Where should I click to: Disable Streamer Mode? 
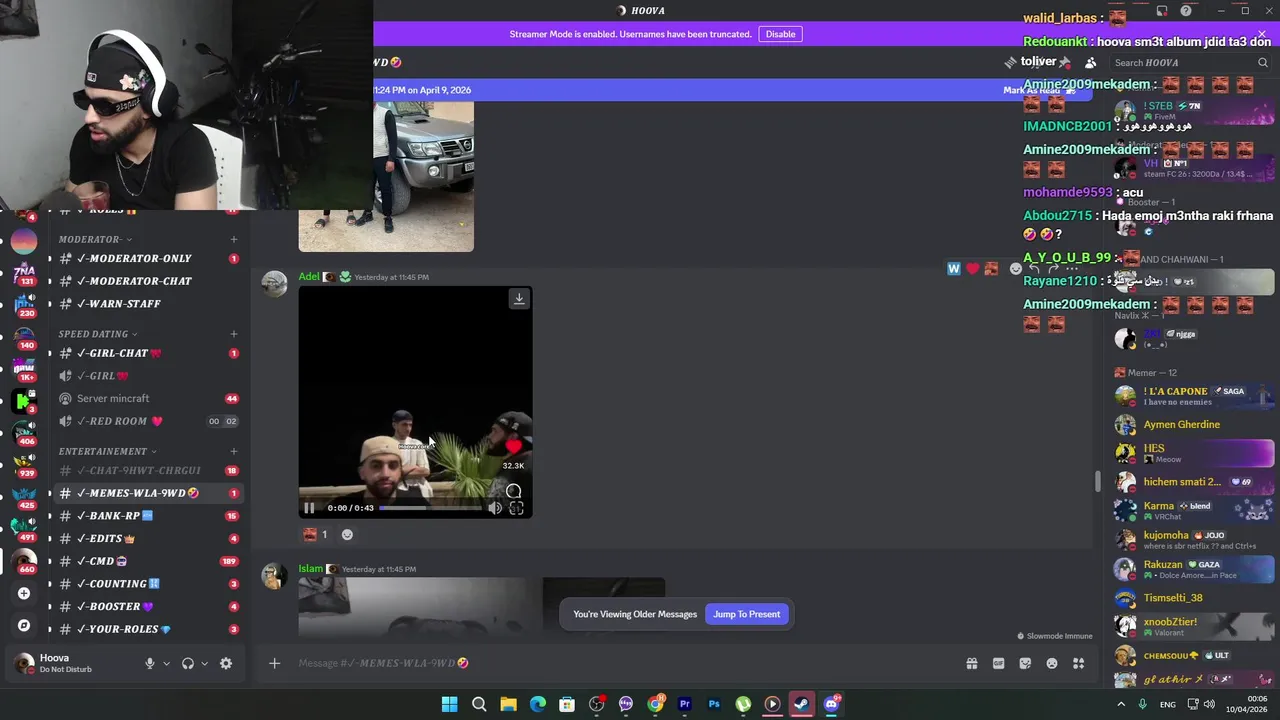click(780, 34)
